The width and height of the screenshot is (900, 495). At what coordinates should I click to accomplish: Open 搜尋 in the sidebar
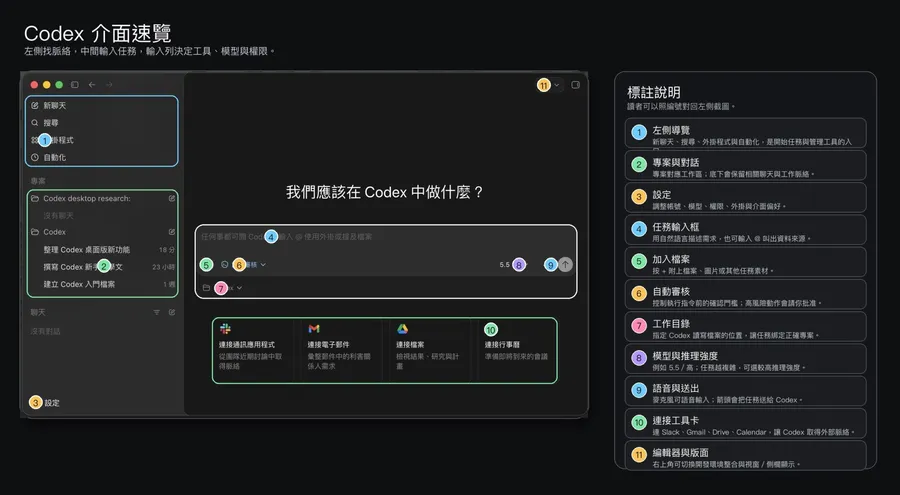[51, 123]
